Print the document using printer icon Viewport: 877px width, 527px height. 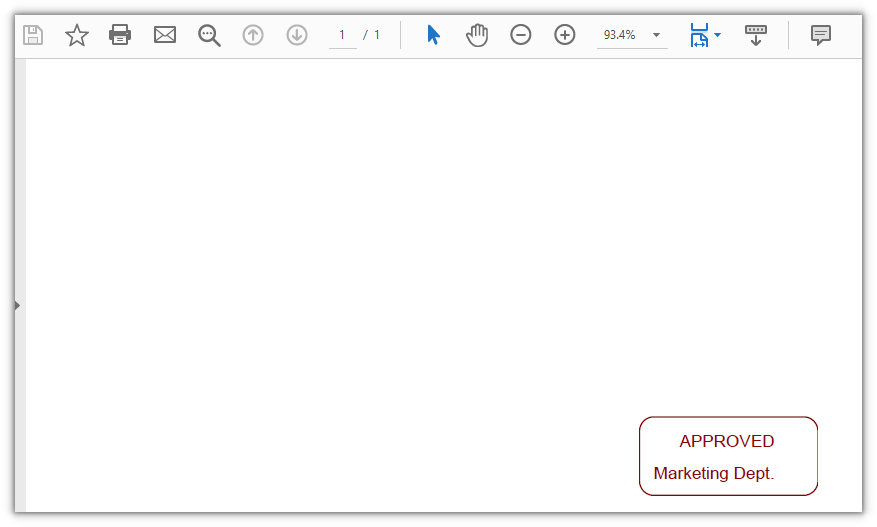point(120,35)
